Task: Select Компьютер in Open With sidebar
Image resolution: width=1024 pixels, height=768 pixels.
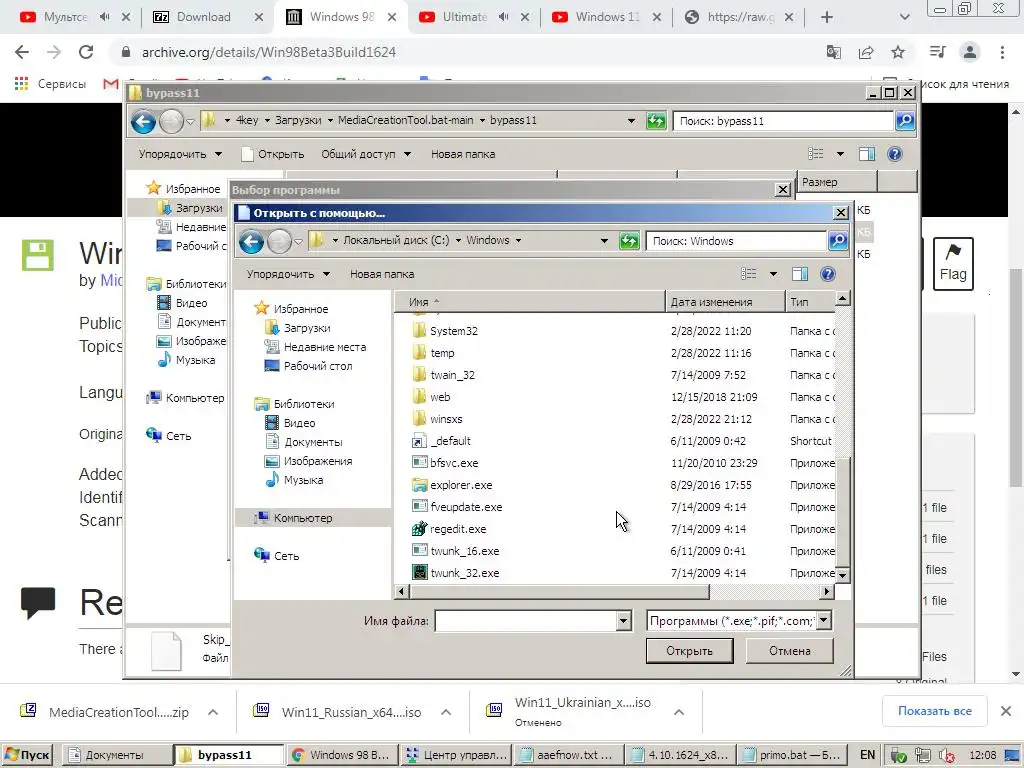Action: 303,518
